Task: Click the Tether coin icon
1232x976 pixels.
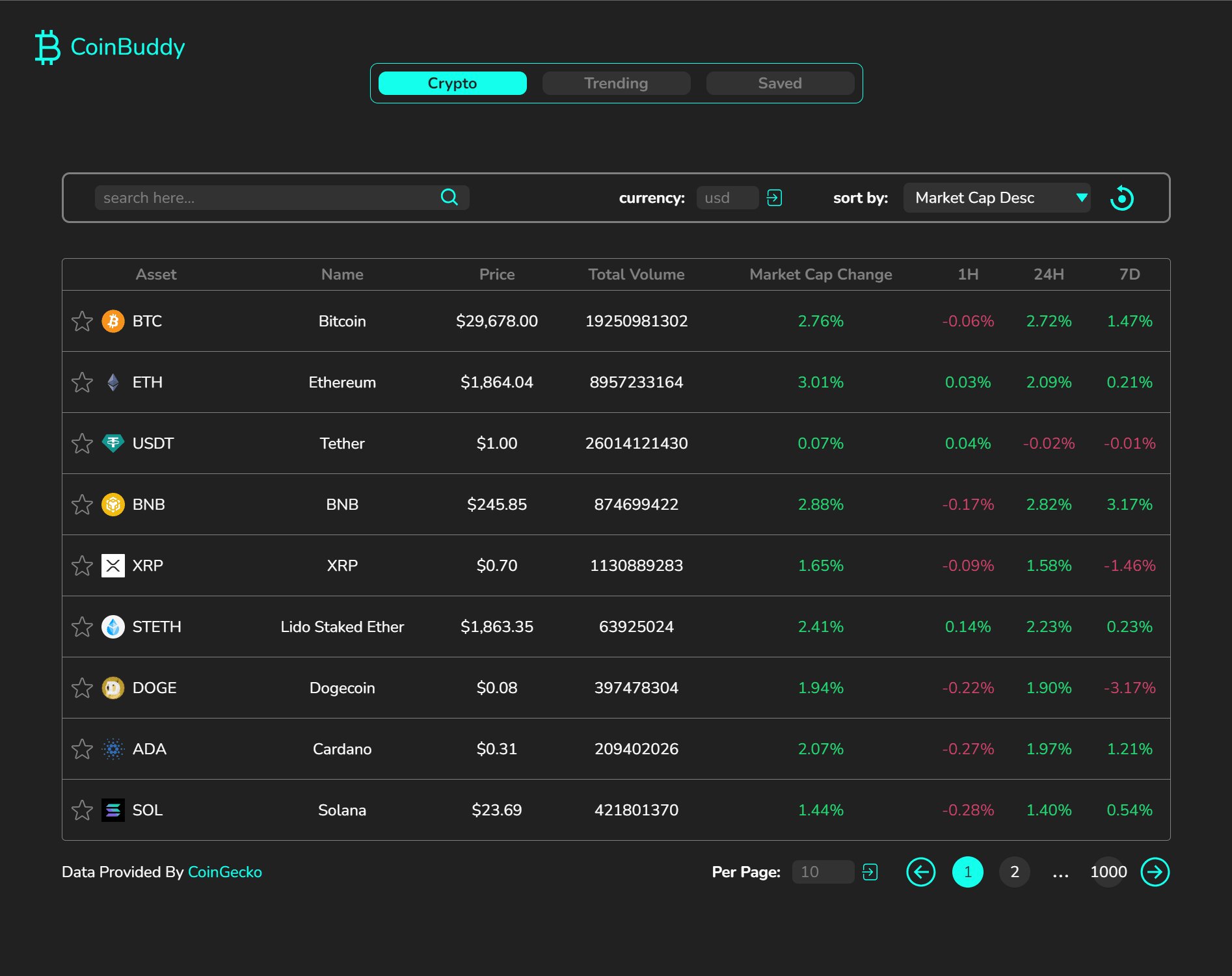Action: (113, 443)
